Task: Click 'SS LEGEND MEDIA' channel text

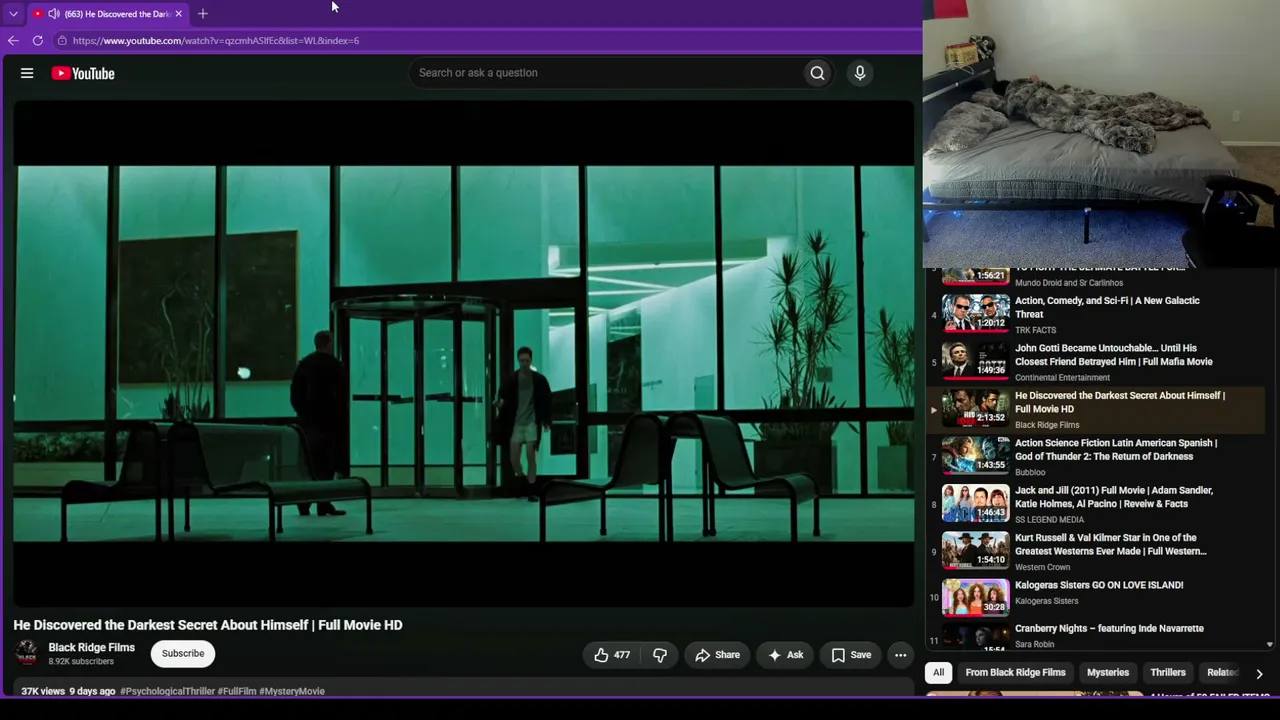Action: (x=1049, y=520)
